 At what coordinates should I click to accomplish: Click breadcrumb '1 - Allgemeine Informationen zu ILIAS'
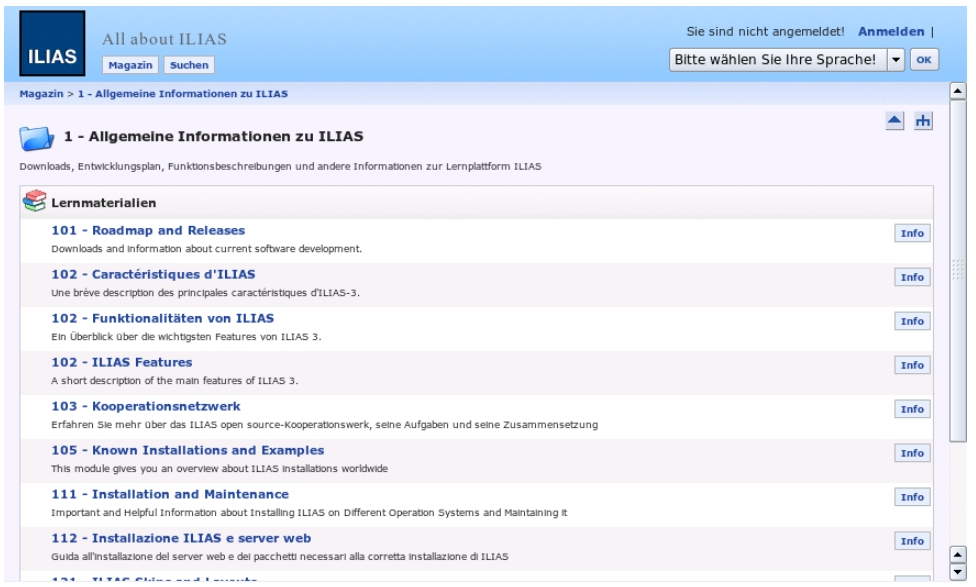point(182,94)
